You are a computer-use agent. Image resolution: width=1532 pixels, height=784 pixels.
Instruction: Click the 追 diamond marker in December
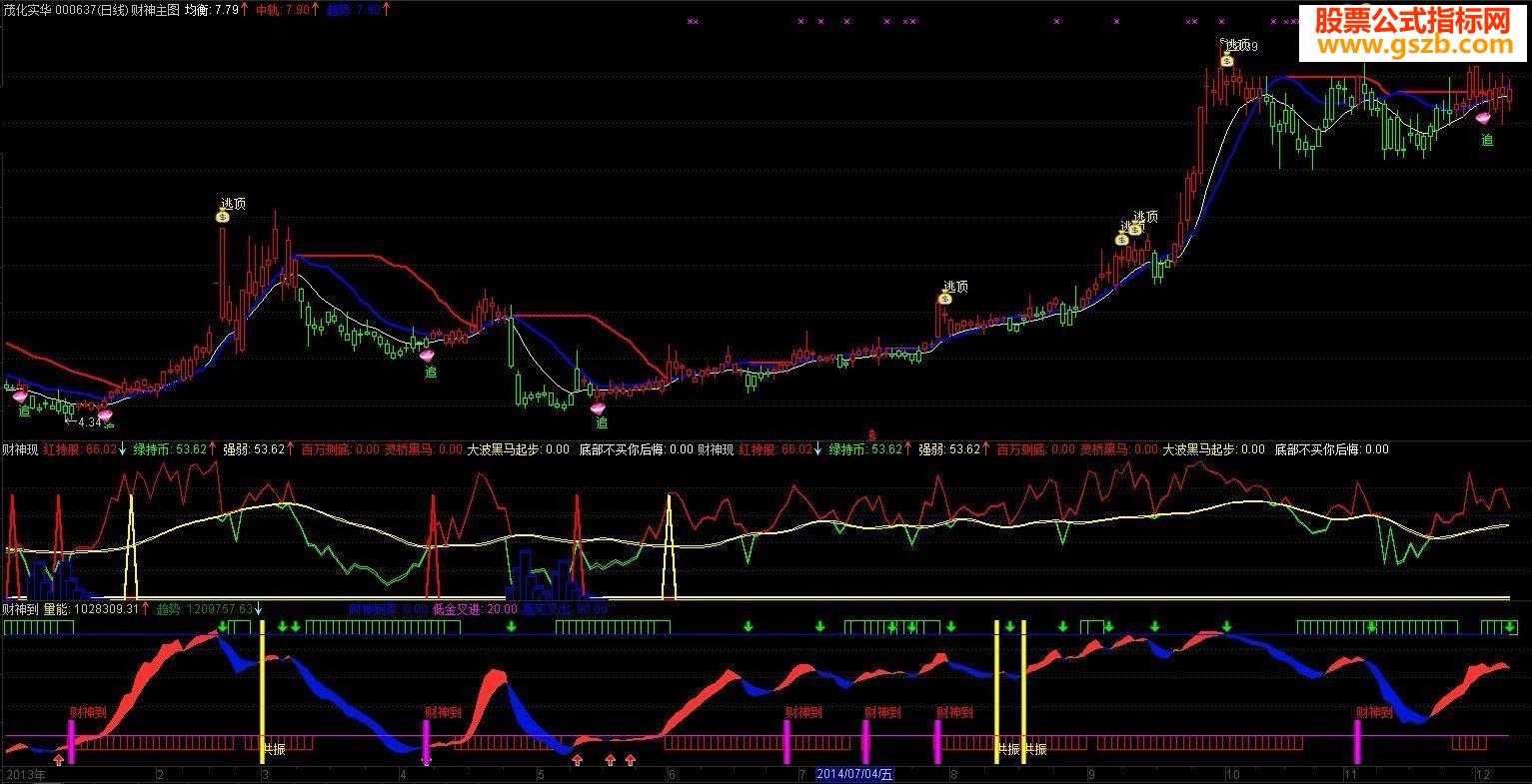(x=1482, y=119)
